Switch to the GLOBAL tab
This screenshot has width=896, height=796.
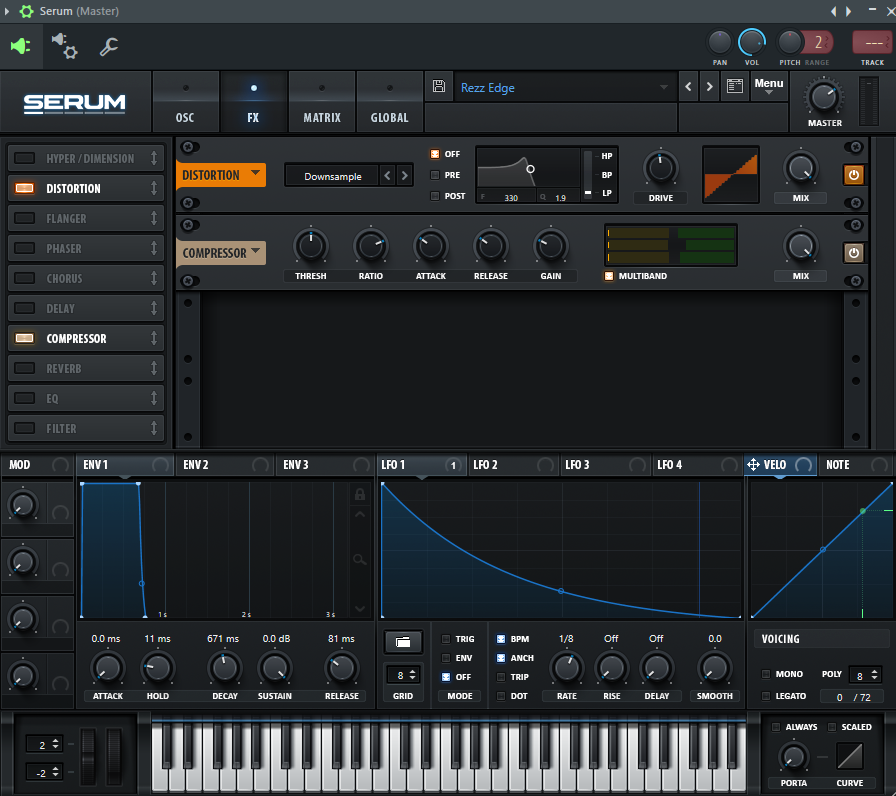point(390,102)
